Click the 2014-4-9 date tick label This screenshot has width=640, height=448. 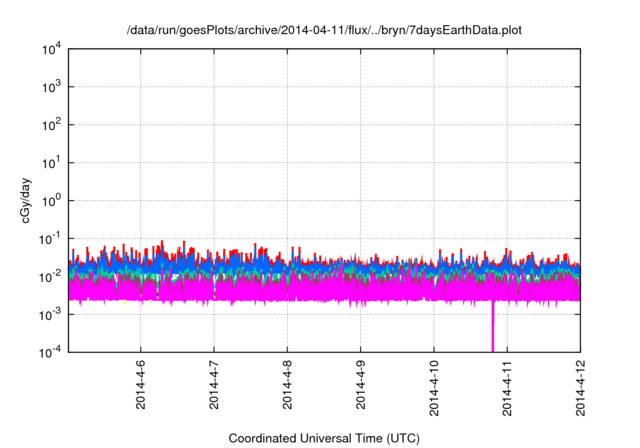point(360,384)
